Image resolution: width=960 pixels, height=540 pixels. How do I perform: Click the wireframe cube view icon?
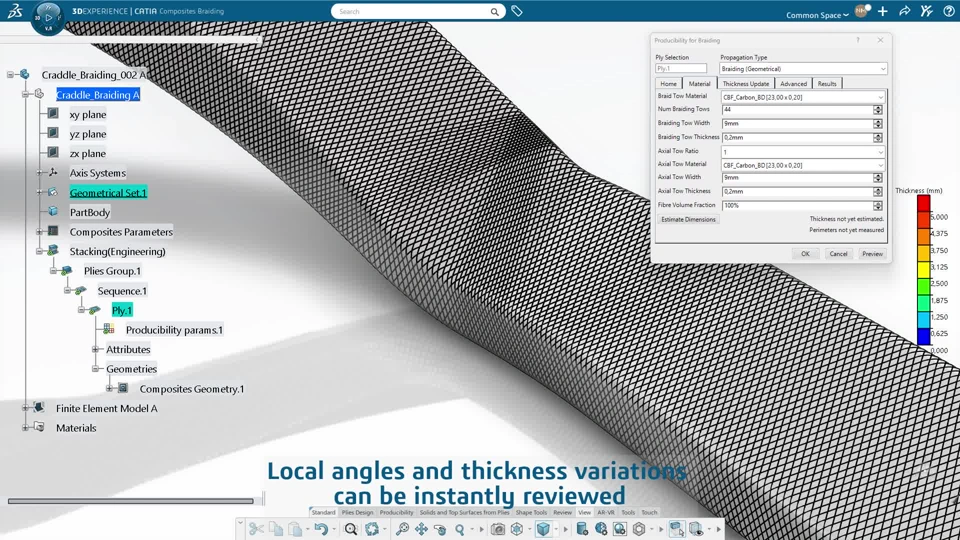[517, 528]
